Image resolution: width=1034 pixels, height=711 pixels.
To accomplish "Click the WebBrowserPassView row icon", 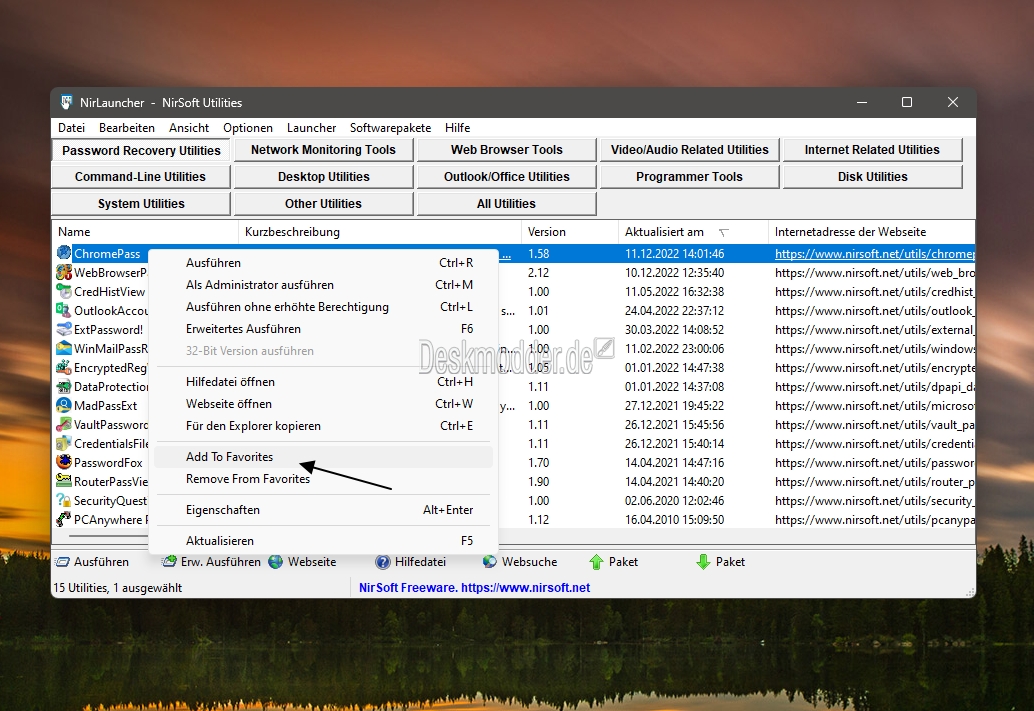I will [64, 272].
